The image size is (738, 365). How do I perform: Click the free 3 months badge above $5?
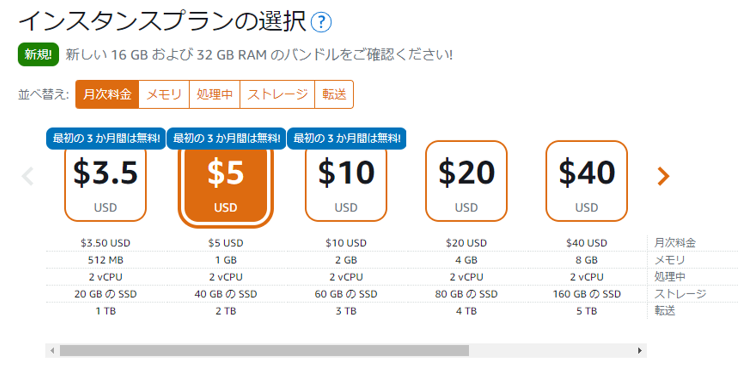click(x=226, y=139)
